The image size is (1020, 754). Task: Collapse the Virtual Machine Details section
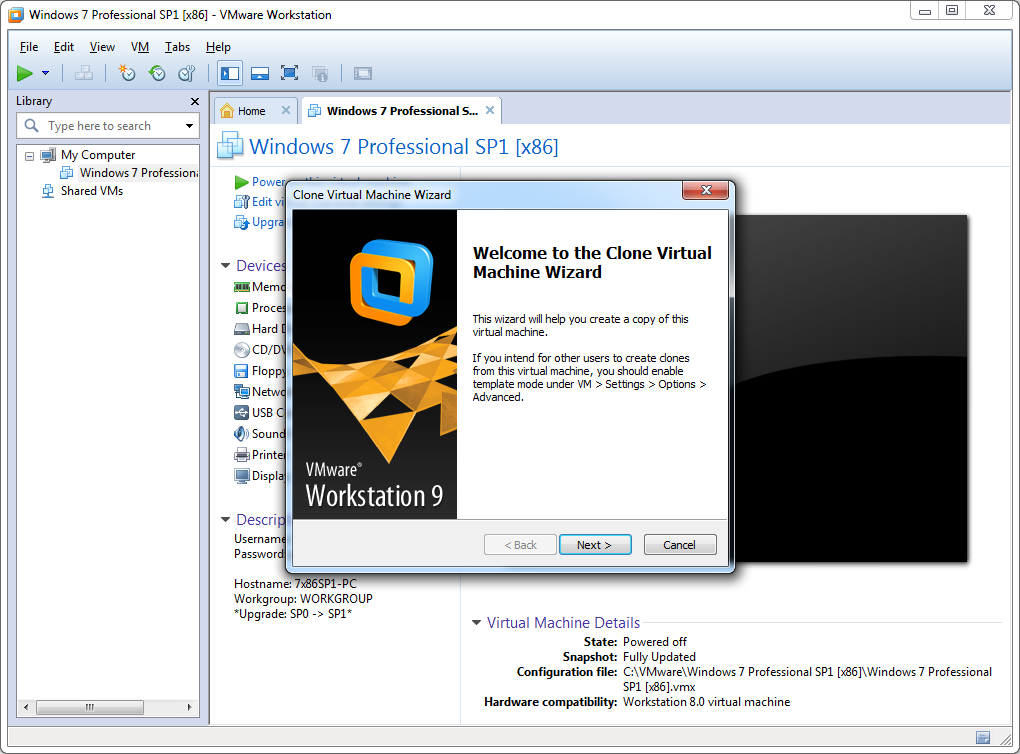(x=476, y=623)
